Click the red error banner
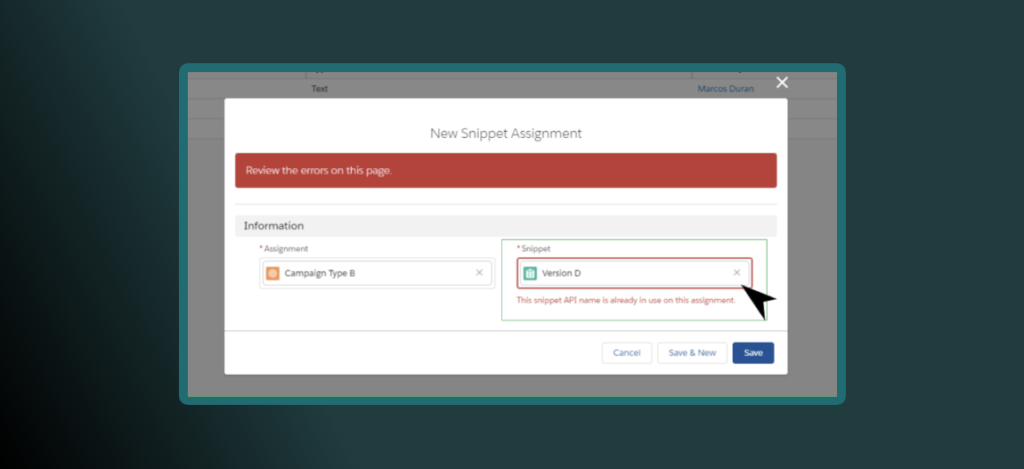This screenshot has width=1024, height=469. (x=505, y=170)
